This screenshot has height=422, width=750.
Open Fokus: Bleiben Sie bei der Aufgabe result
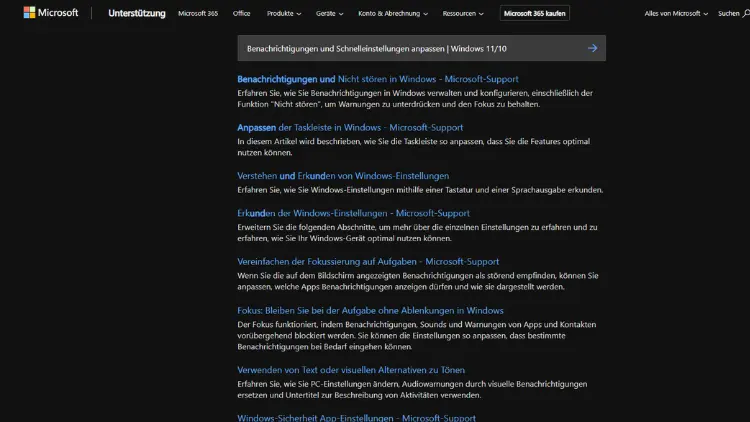coord(370,310)
